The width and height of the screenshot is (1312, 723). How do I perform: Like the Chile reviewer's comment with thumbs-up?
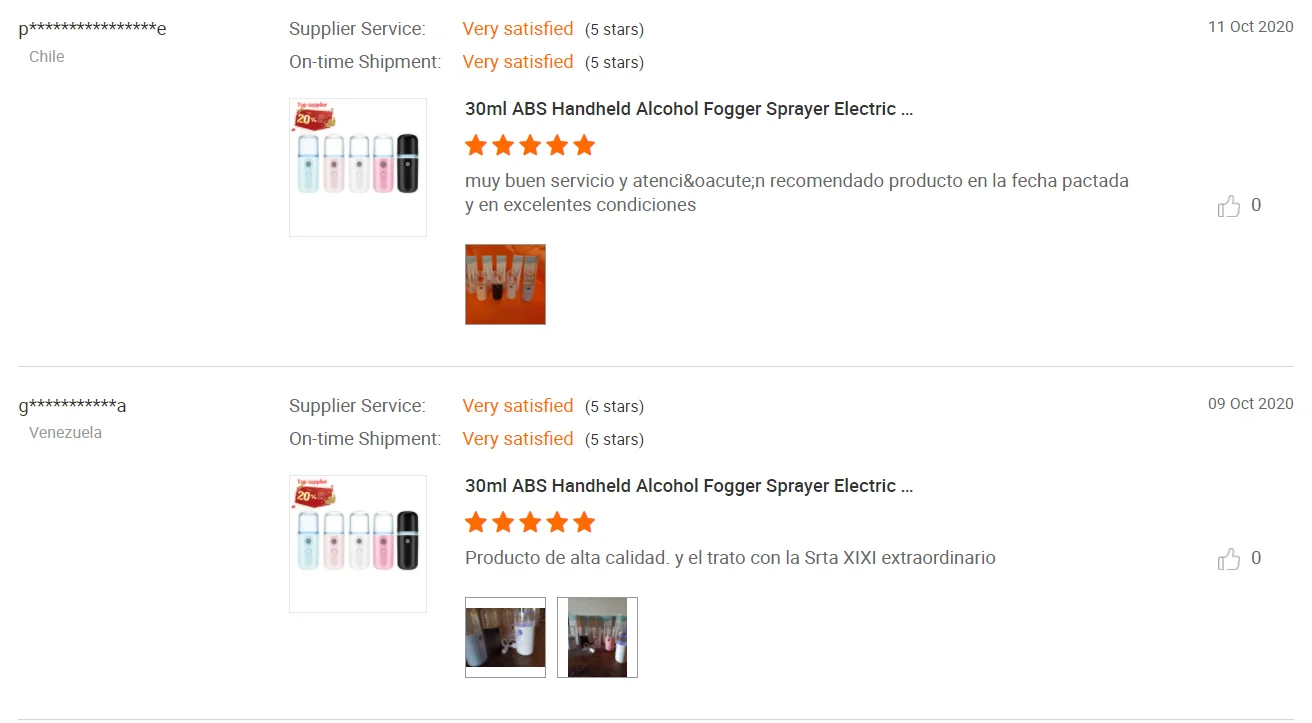point(1228,206)
